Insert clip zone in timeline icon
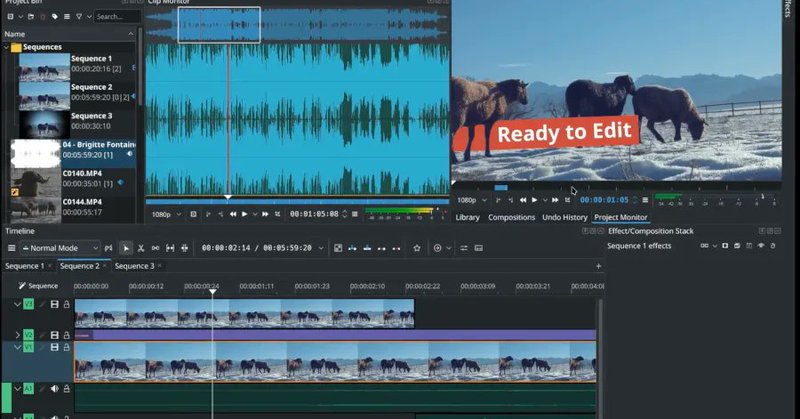This screenshot has width=800, height=419. 353,248
